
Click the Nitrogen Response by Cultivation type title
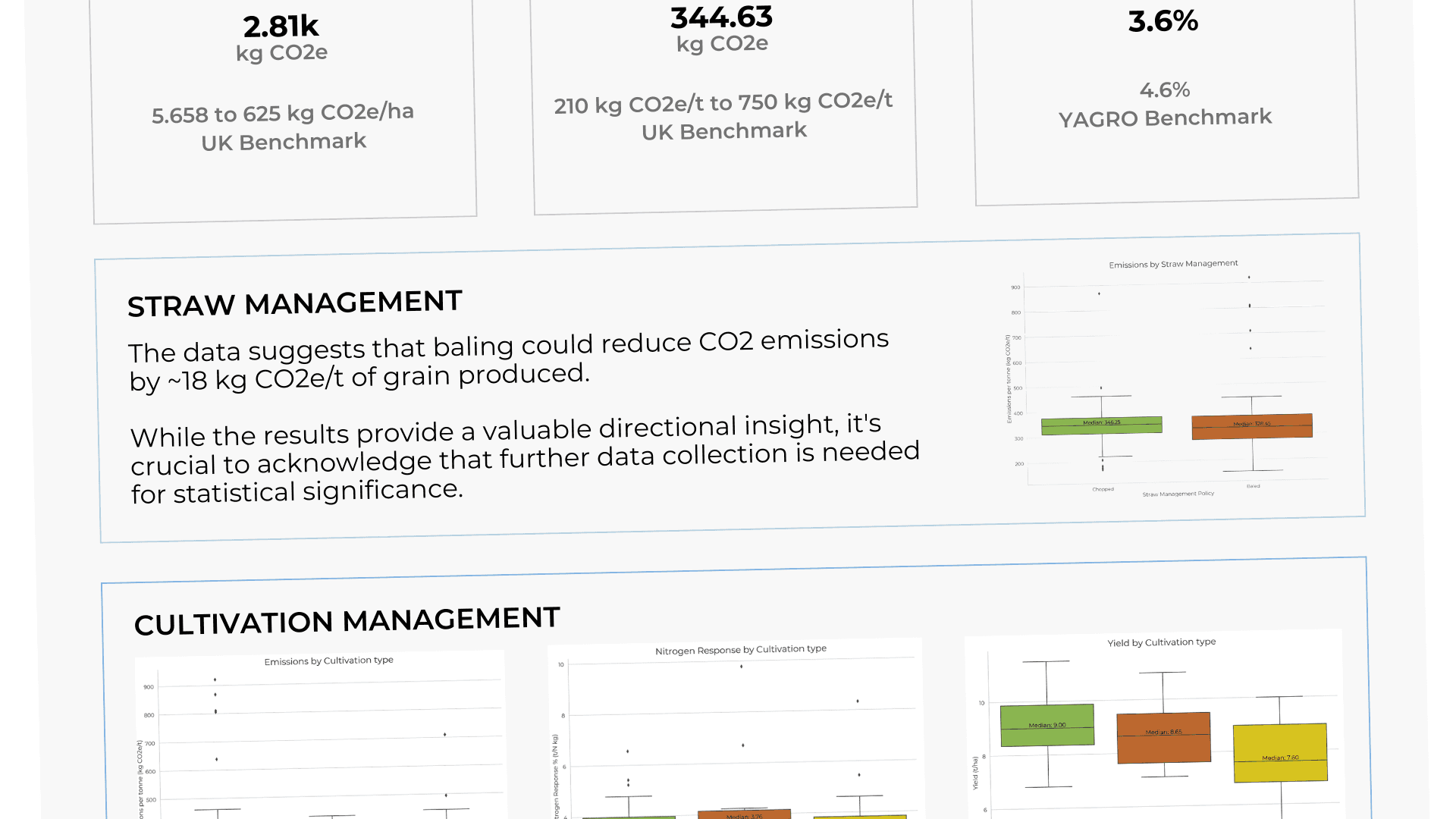click(x=740, y=650)
